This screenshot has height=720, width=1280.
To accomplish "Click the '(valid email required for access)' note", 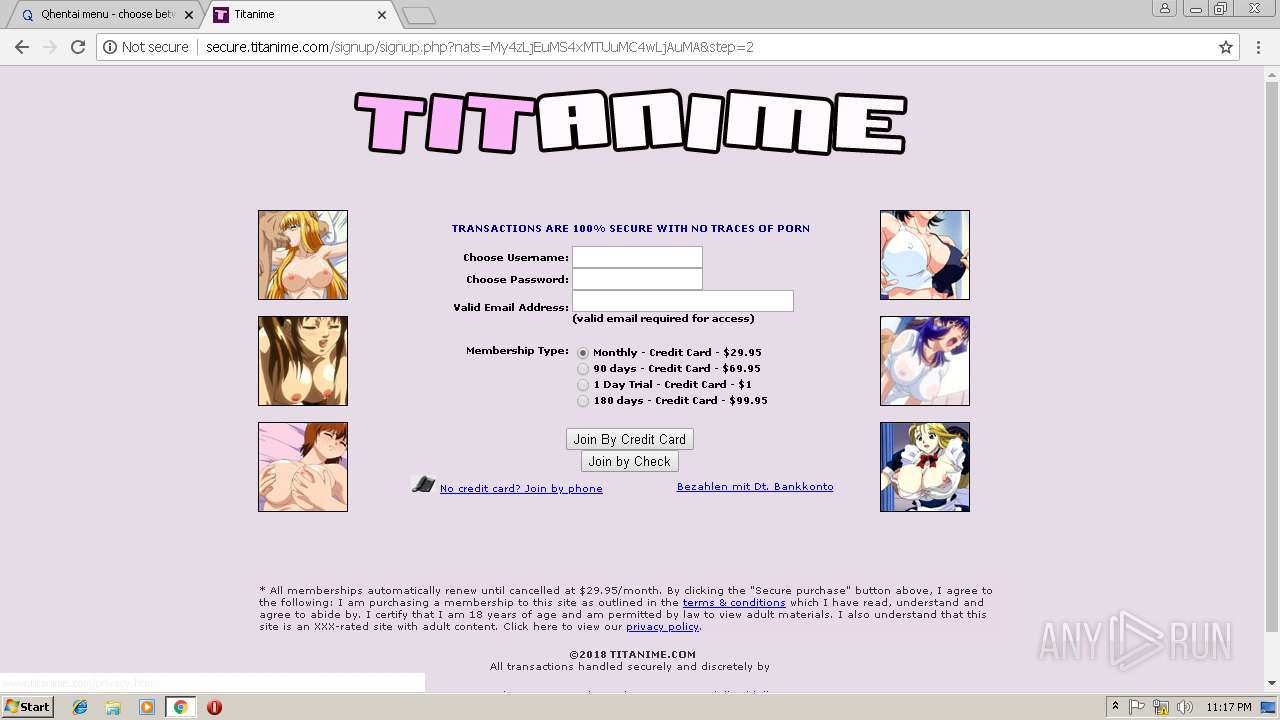I will (x=663, y=318).
